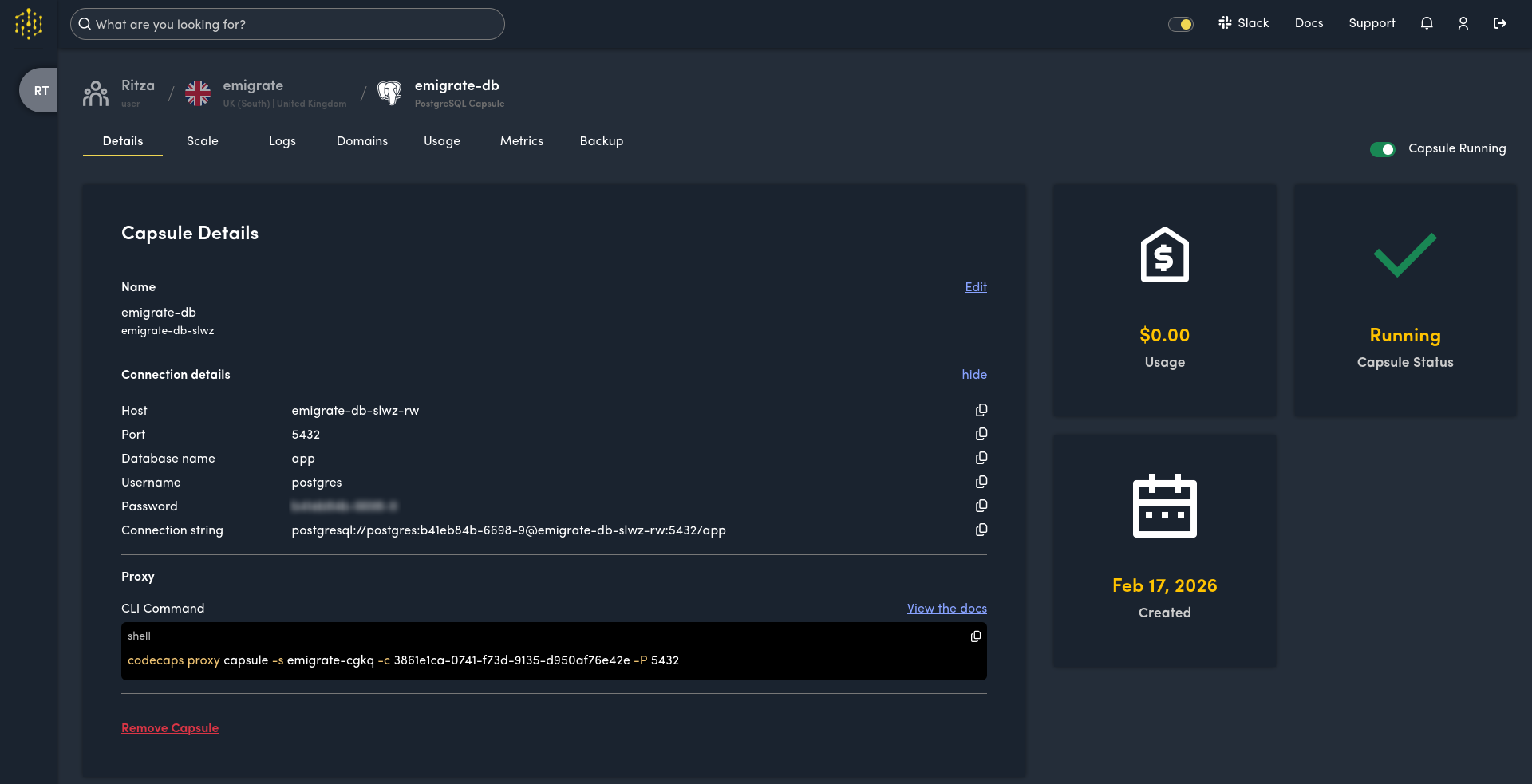Switch theme using the top-bar toggle
The width and height of the screenshot is (1532, 784).
[x=1181, y=24]
